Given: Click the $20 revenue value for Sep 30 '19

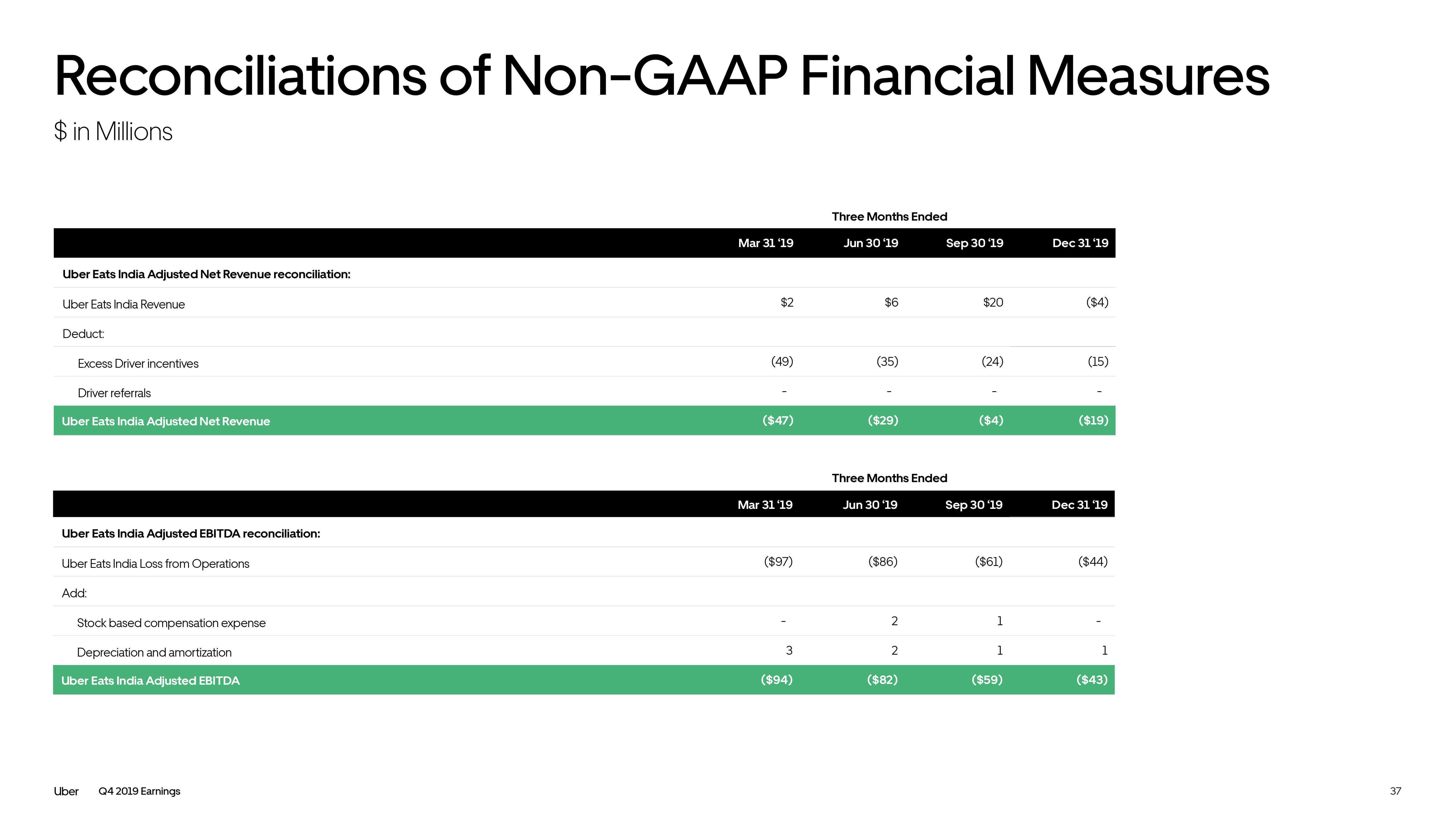Looking at the screenshot, I should tap(993, 302).
